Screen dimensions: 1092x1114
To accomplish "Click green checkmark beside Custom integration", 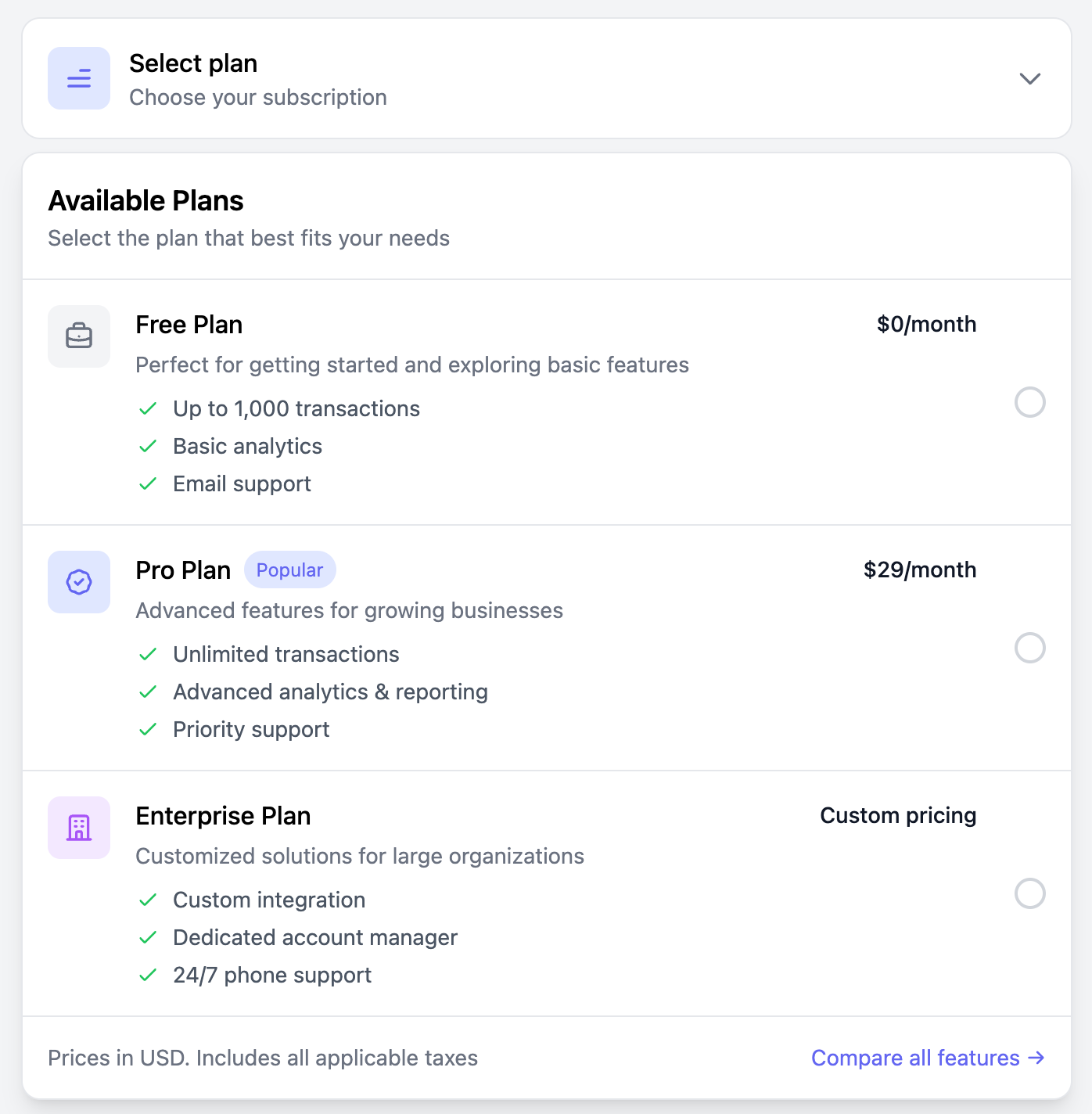I will click(148, 900).
